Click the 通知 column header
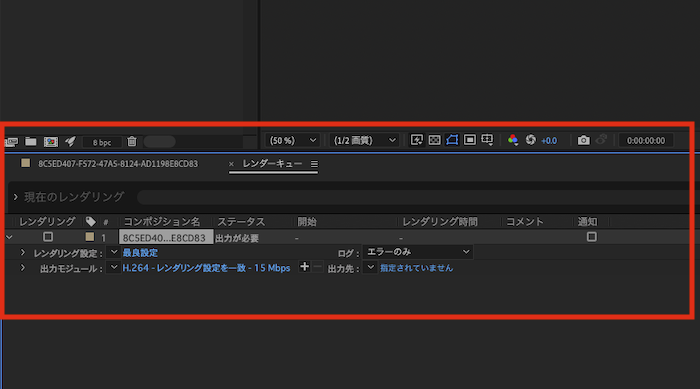 coord(587,222)
